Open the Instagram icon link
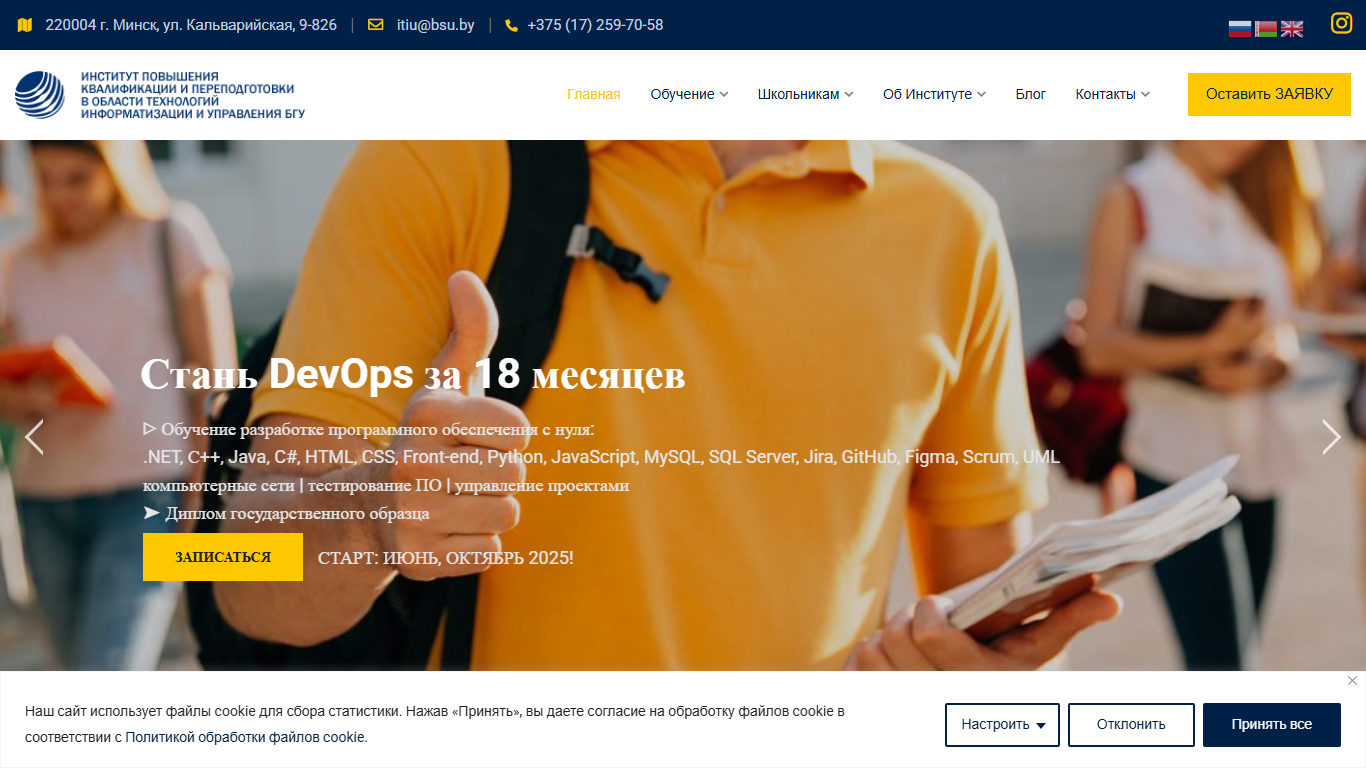 1341,23
